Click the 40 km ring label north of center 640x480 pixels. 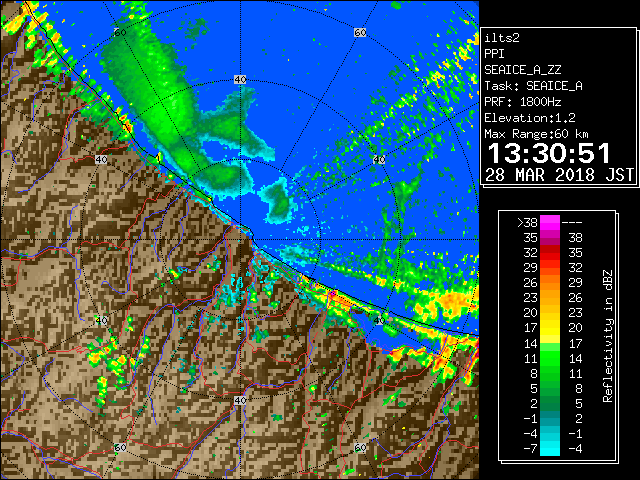click(x=240, y=80)
